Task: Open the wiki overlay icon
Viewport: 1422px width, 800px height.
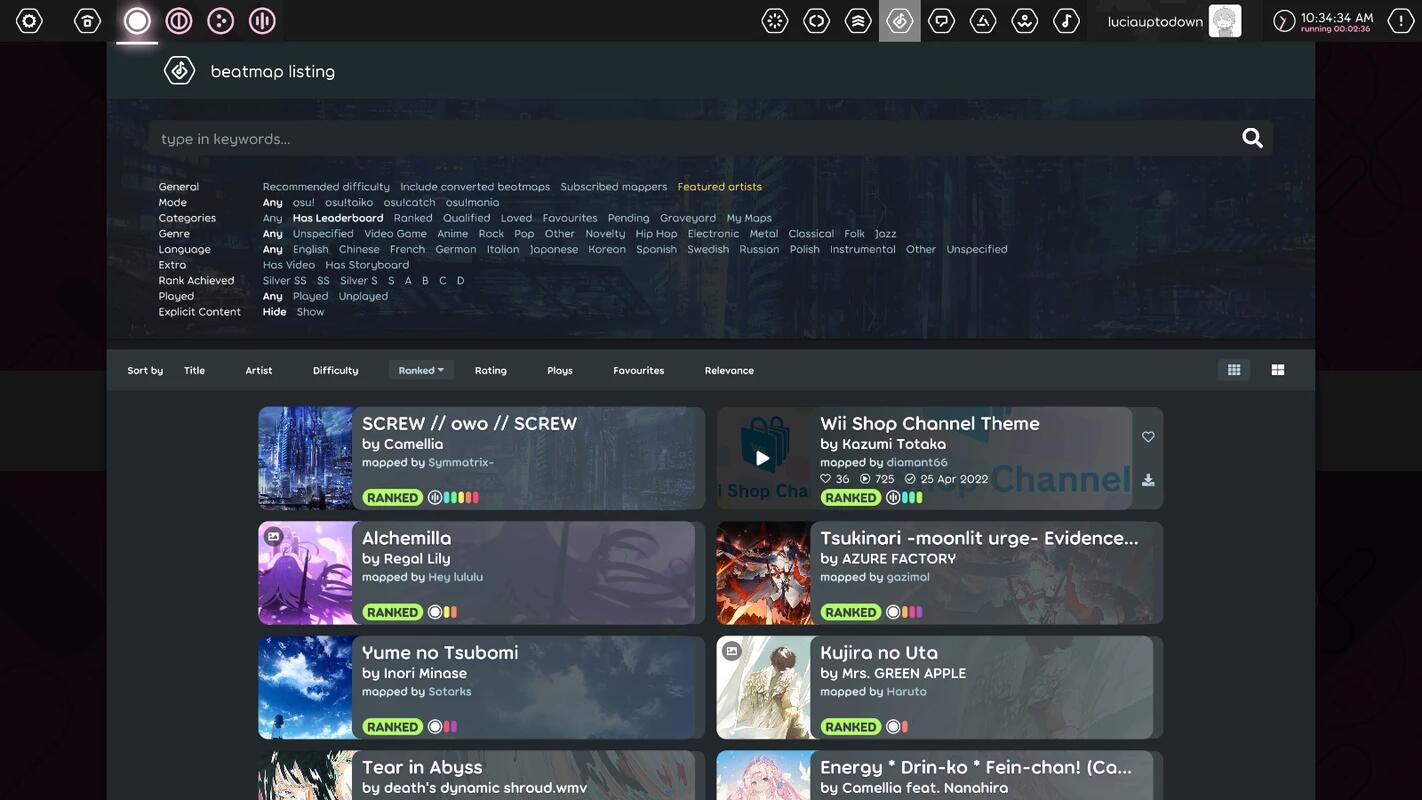Action: 1025,21
